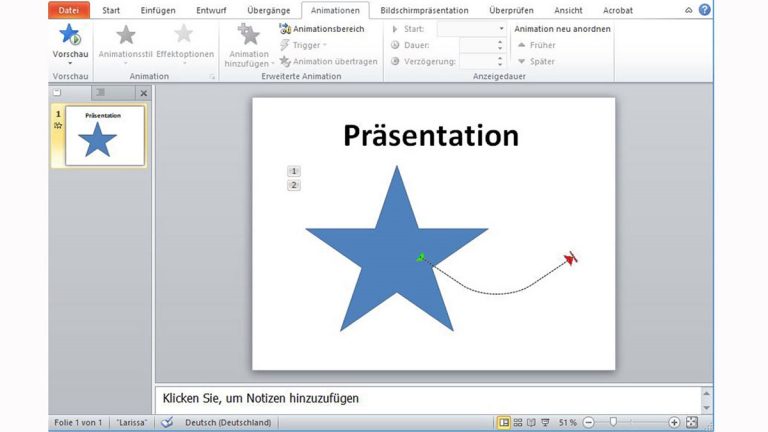Start slideshow from status bar icon
Screen dimensions: 768x432
pos(544,423)
